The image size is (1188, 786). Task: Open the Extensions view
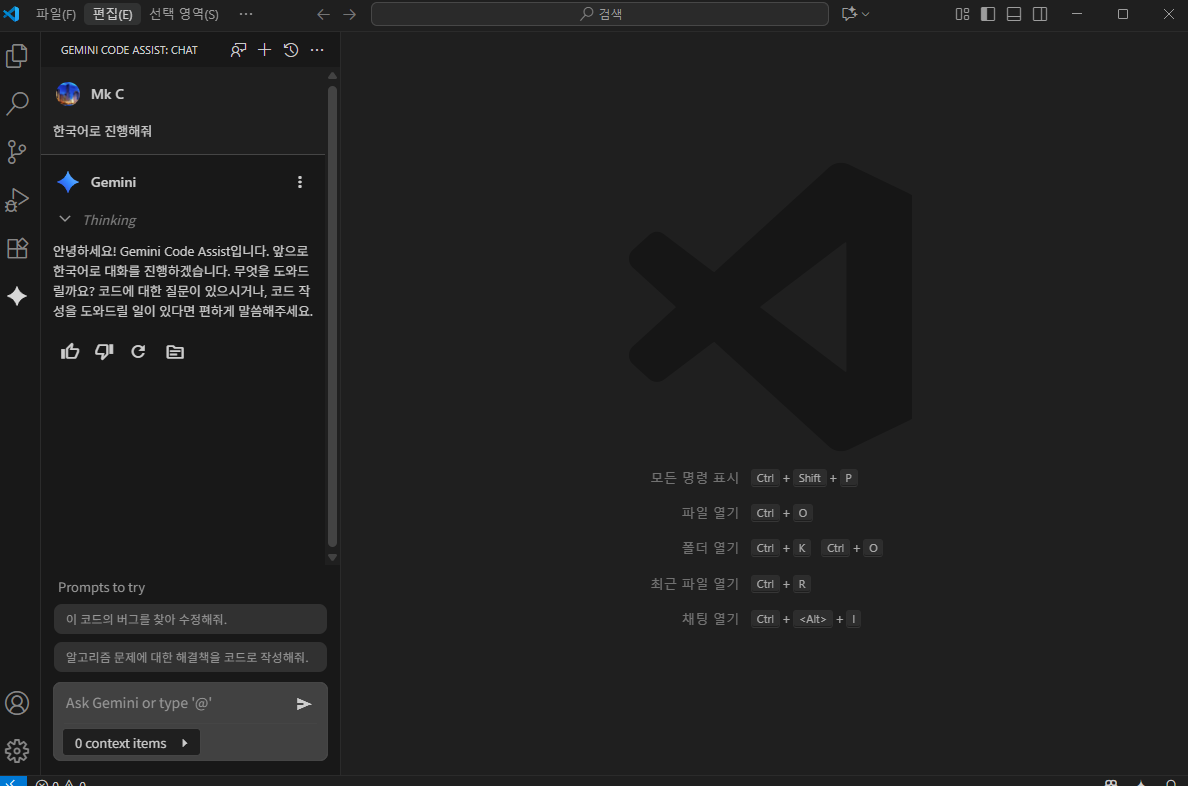(x=17, y=249)
